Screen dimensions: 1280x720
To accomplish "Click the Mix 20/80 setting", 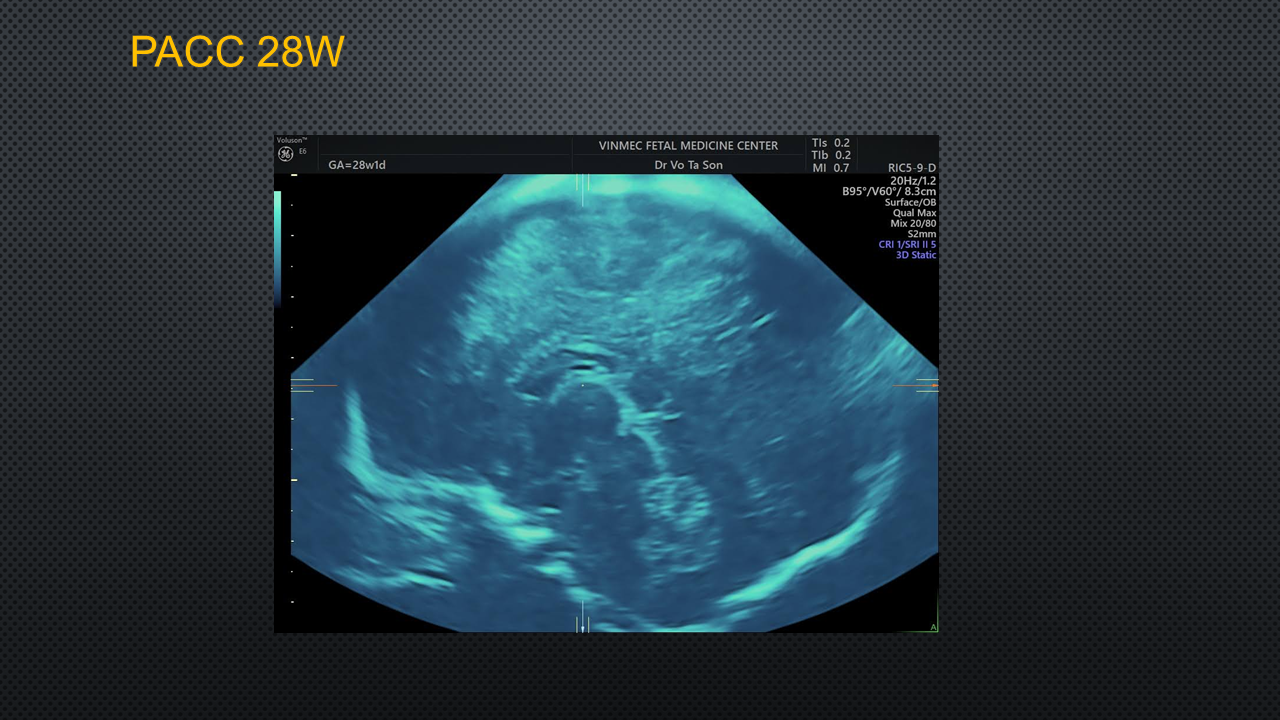I will (913, 223).
